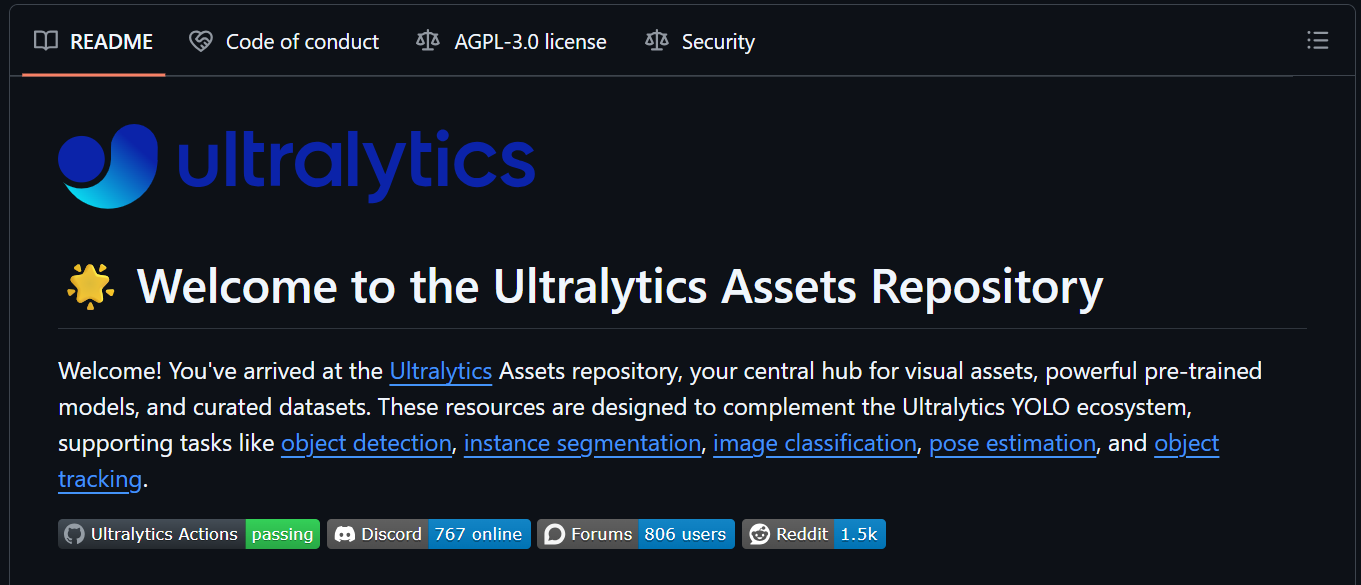1361x585 pixels.
Task: Click the Ultralytics Actions passing badge
Action: tap(189, 534)
